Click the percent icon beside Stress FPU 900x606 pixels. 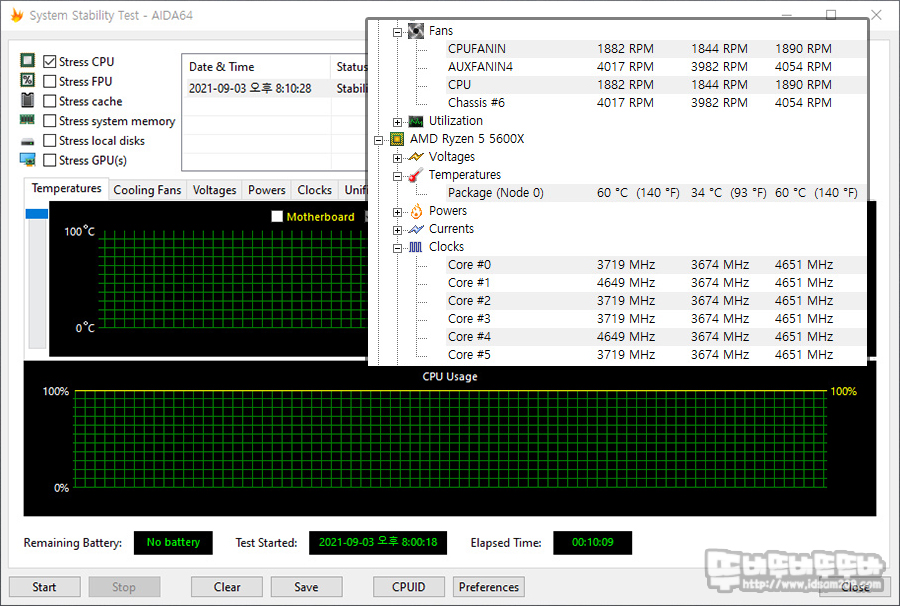[28, 80]
